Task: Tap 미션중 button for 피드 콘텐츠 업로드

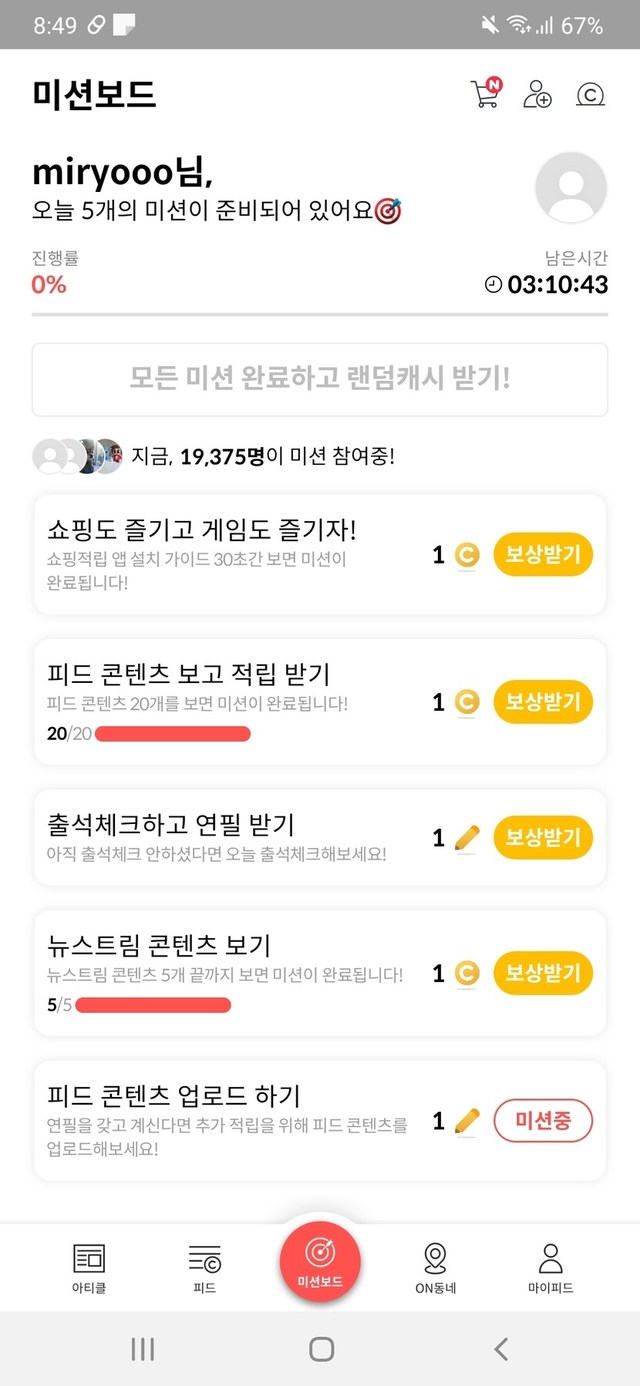Action: click(543, 1121)
